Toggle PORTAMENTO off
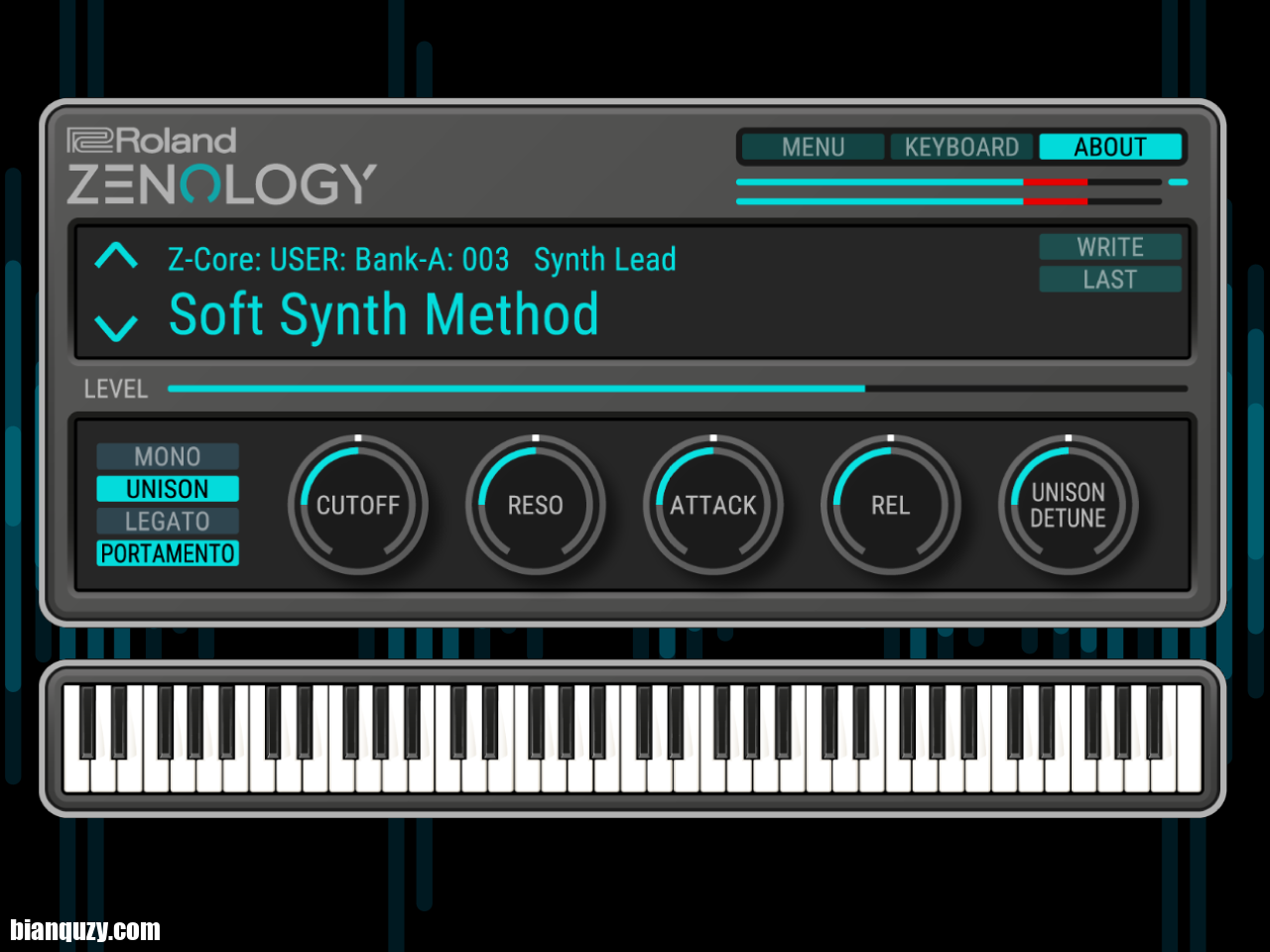Screen dimensions: 1270x952 pos(168,553)
